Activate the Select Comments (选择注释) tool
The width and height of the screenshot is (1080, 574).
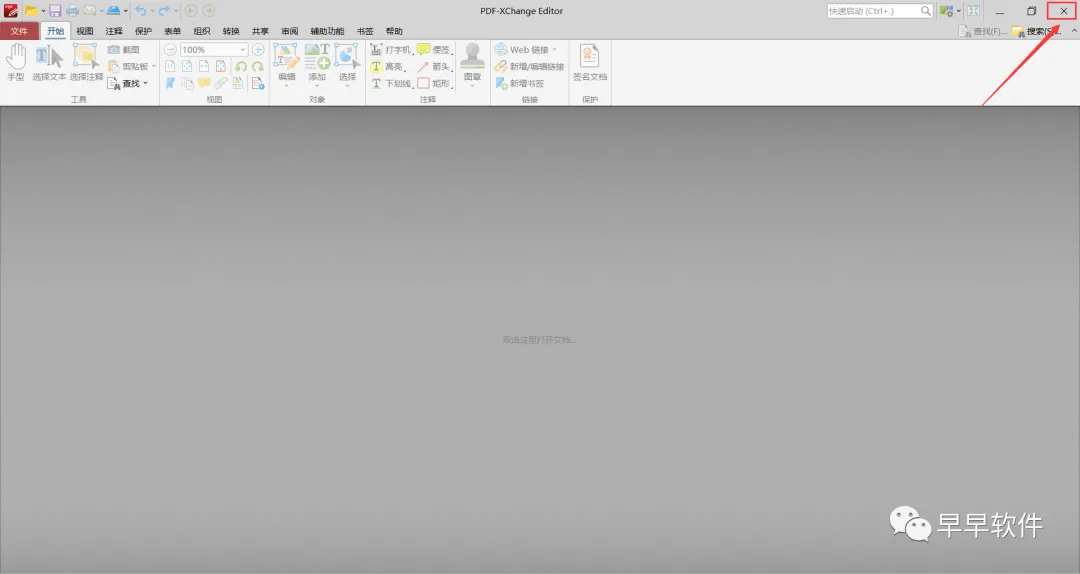(x=86, y=62)
